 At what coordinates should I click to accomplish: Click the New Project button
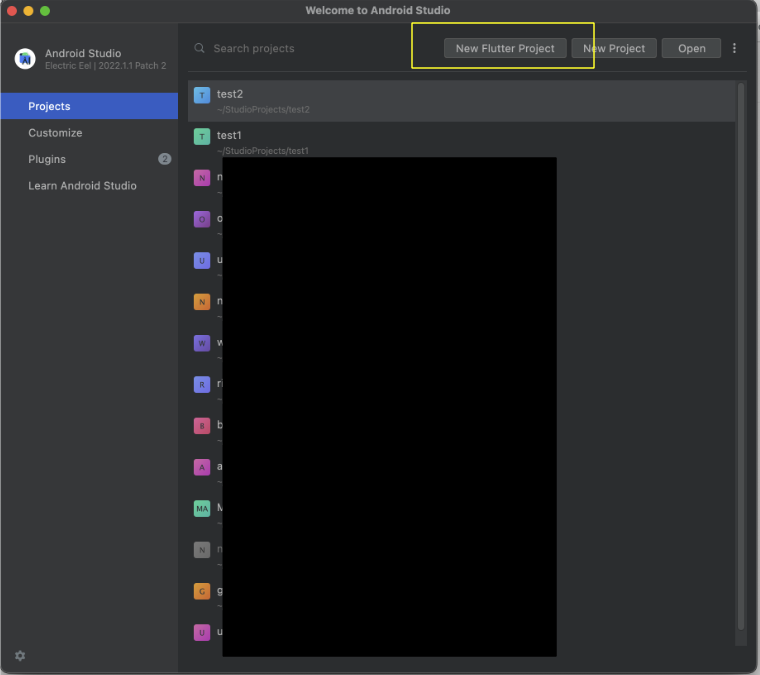point(614,48)
